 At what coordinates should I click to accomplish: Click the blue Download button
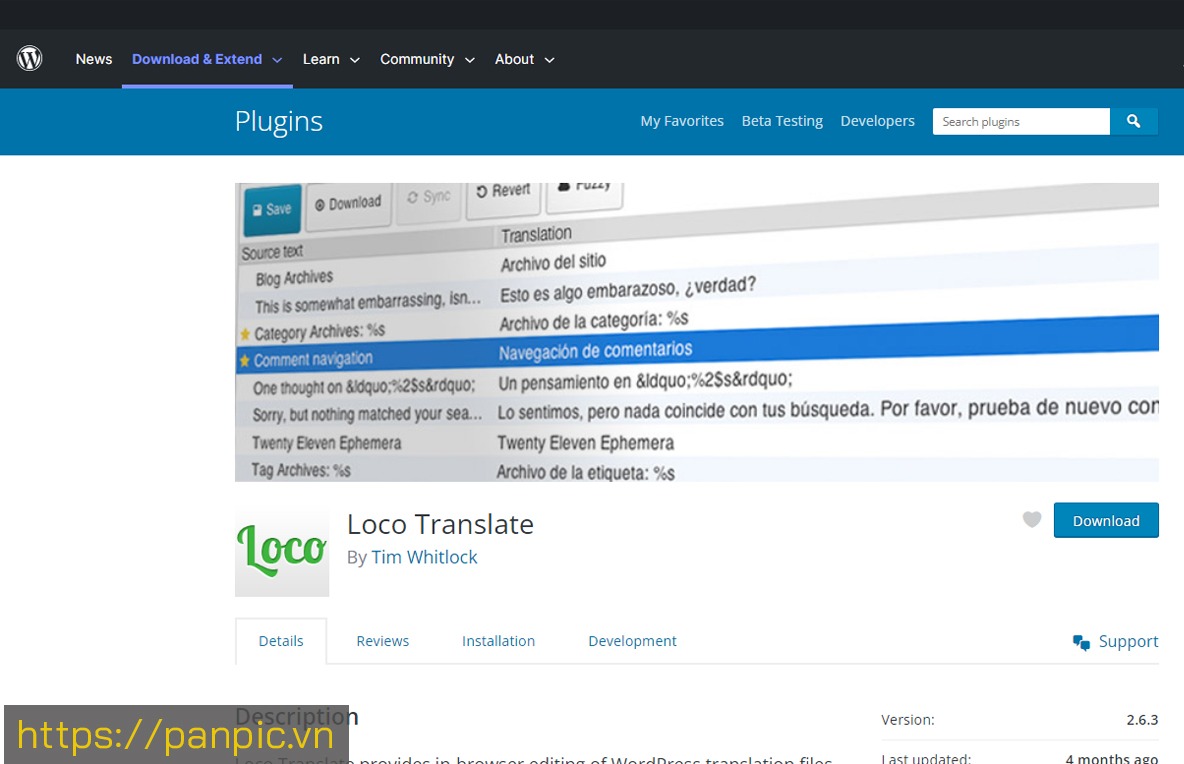(1106, 520)
